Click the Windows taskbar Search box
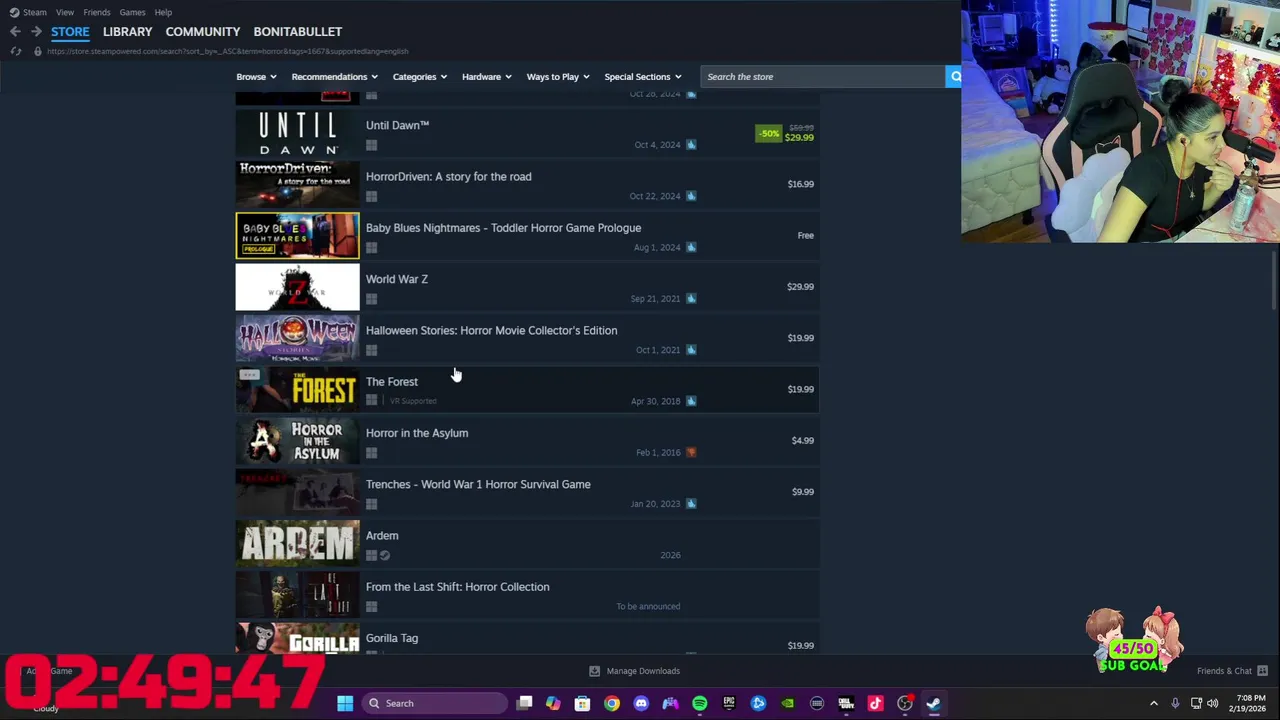 point(434,703)
